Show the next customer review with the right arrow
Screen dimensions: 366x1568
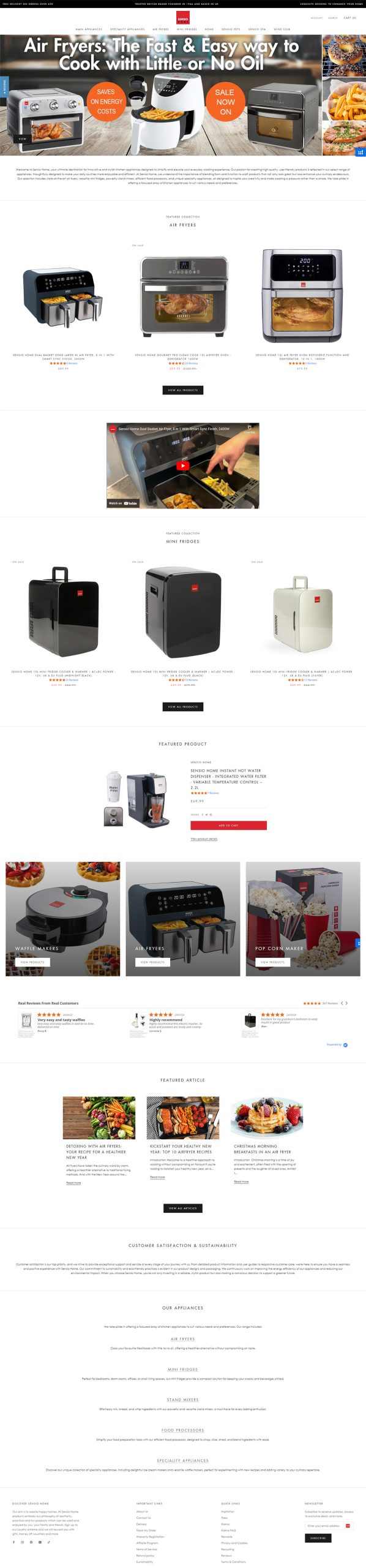pyautogui.click(x=347, y=1003)
